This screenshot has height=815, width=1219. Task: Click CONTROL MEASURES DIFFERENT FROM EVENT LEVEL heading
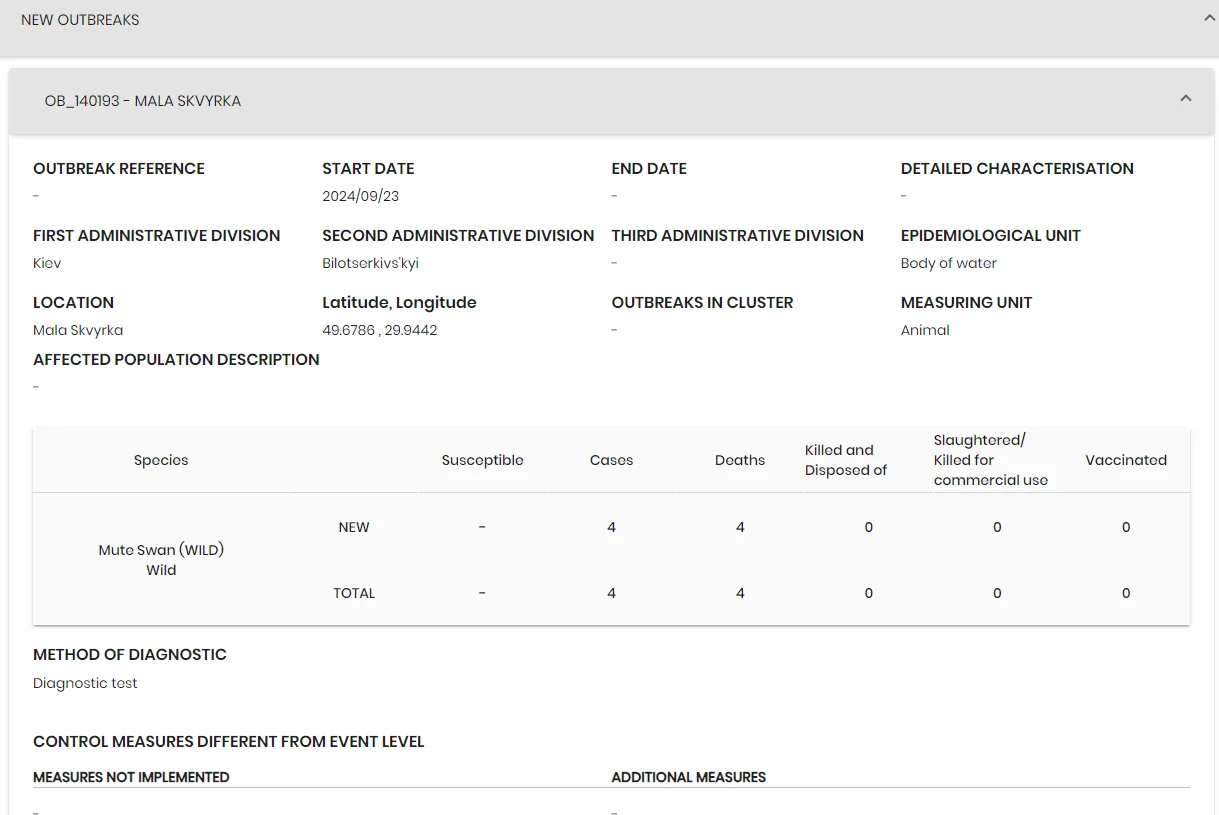(229, 742)
